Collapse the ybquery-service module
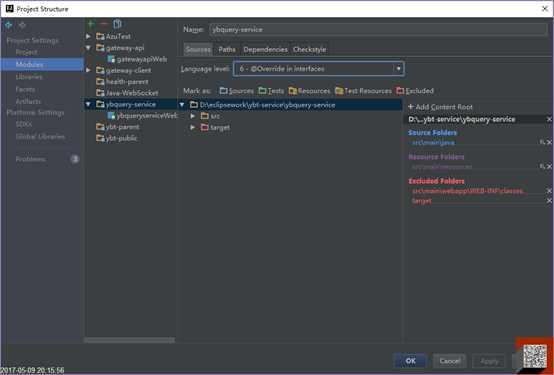 click(x=88, y=104)
